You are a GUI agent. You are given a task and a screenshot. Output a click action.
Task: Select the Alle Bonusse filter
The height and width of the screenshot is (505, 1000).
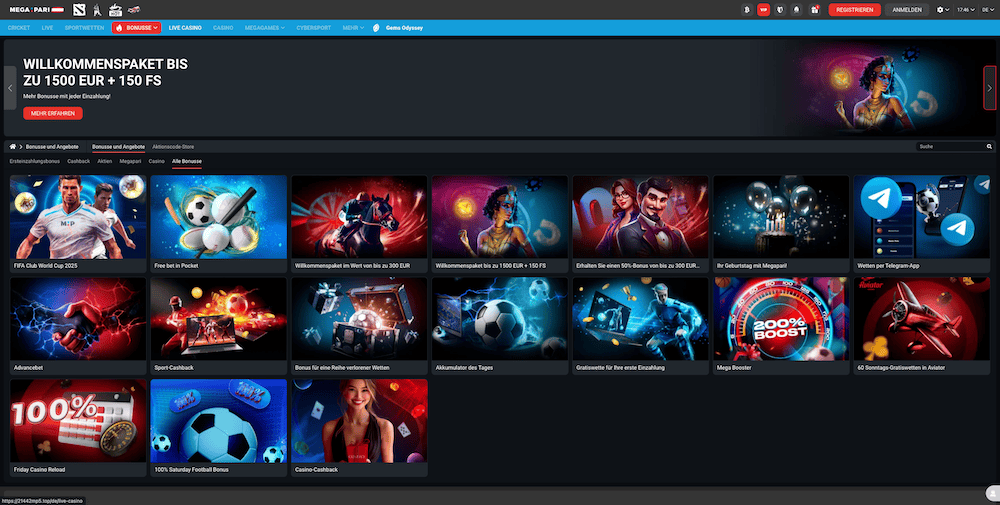187,161
